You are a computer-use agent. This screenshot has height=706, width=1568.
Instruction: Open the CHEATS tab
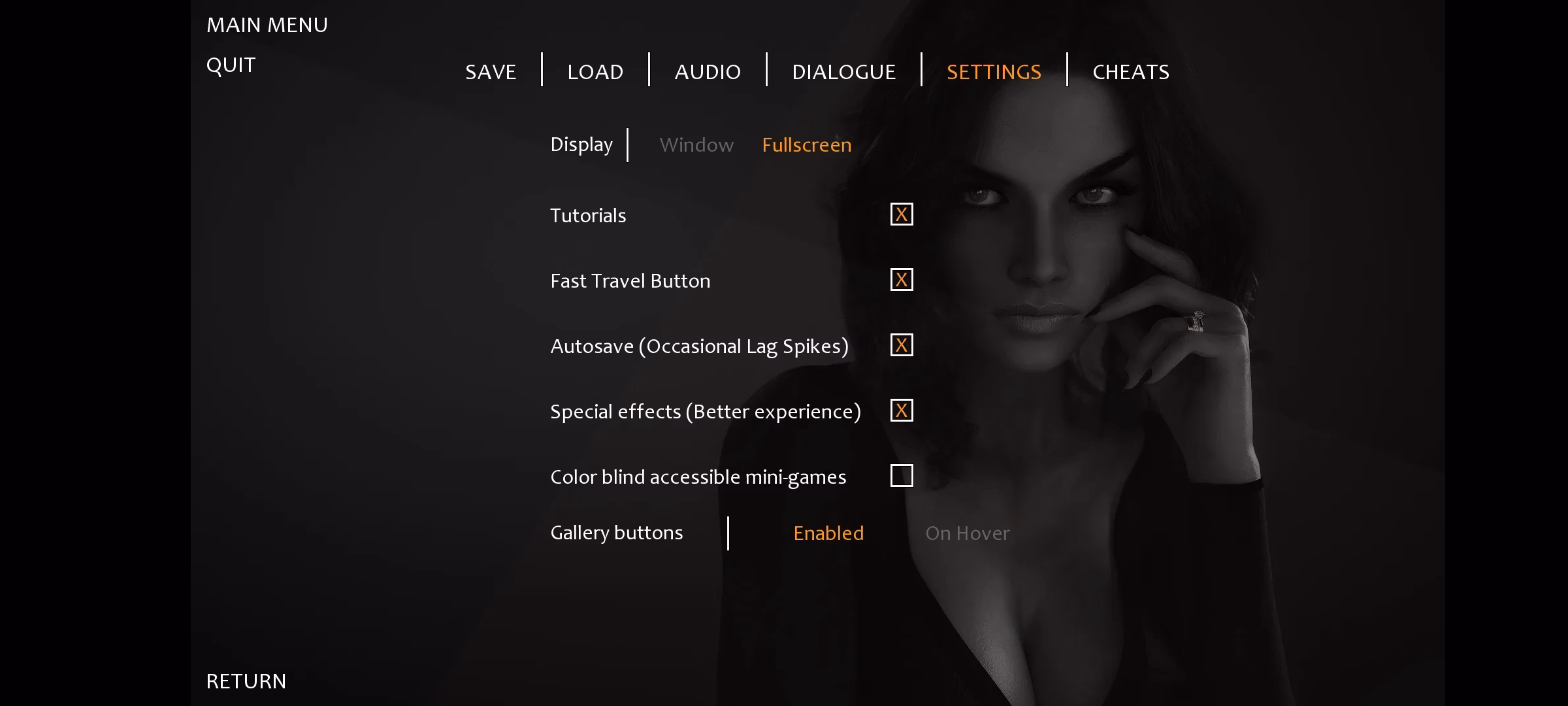(x=1131, y=71)
